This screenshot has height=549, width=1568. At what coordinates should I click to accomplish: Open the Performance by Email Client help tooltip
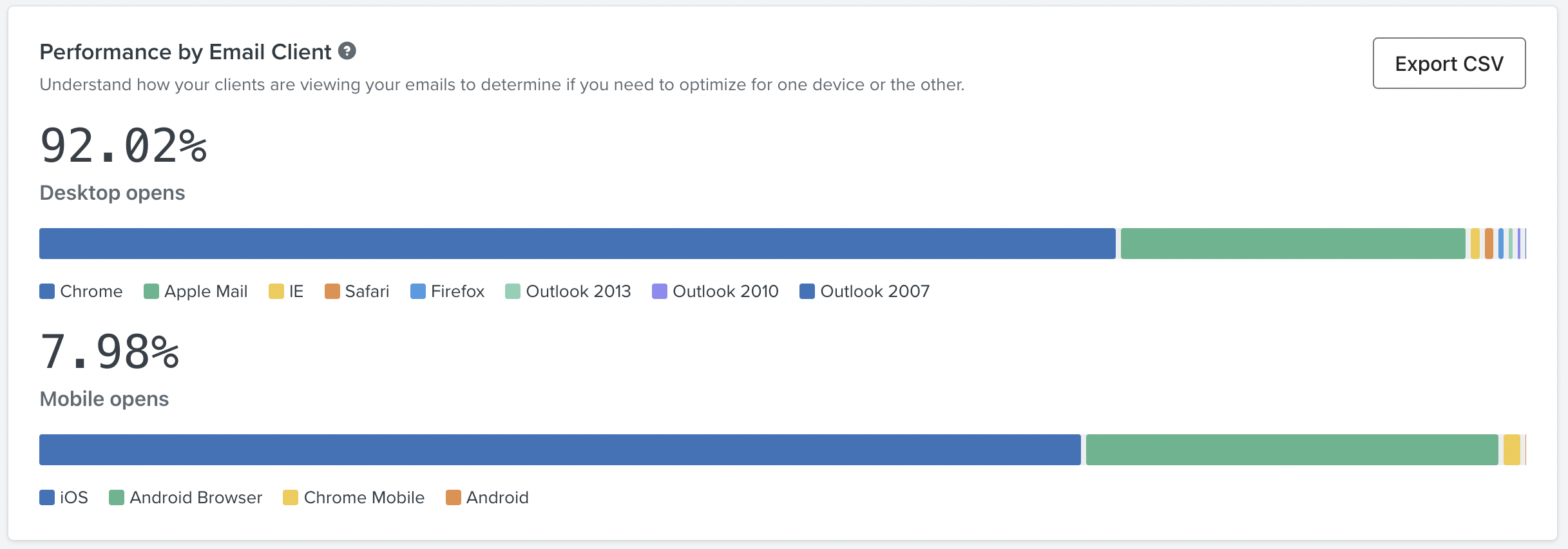point(348,52)
